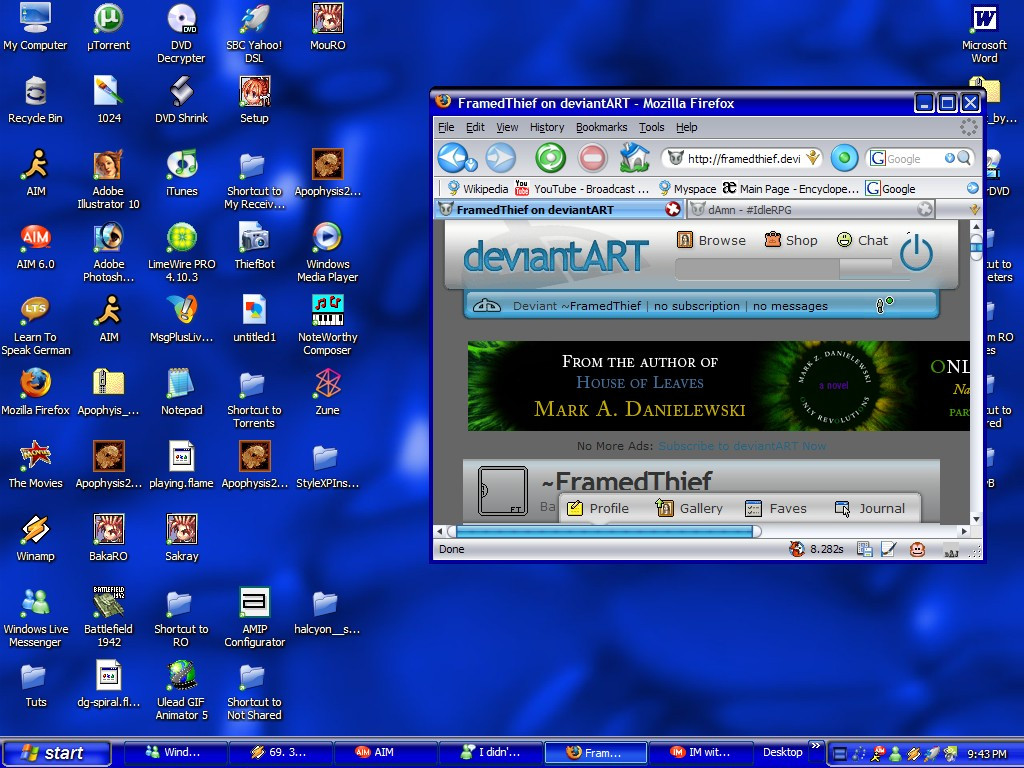Click the "no messages" text on deviantART bar
1024x768 pixels.
click(x=790, y=306)
